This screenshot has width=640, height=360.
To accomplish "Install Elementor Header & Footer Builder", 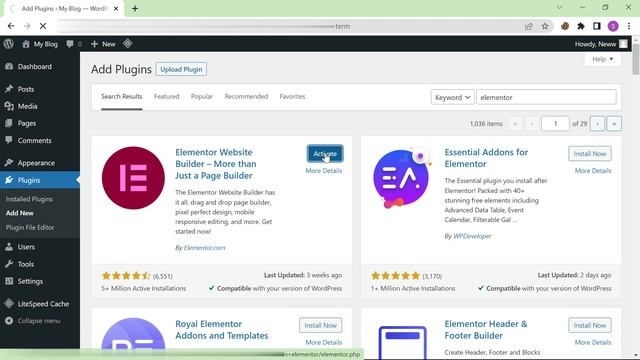I will (590, 325).
